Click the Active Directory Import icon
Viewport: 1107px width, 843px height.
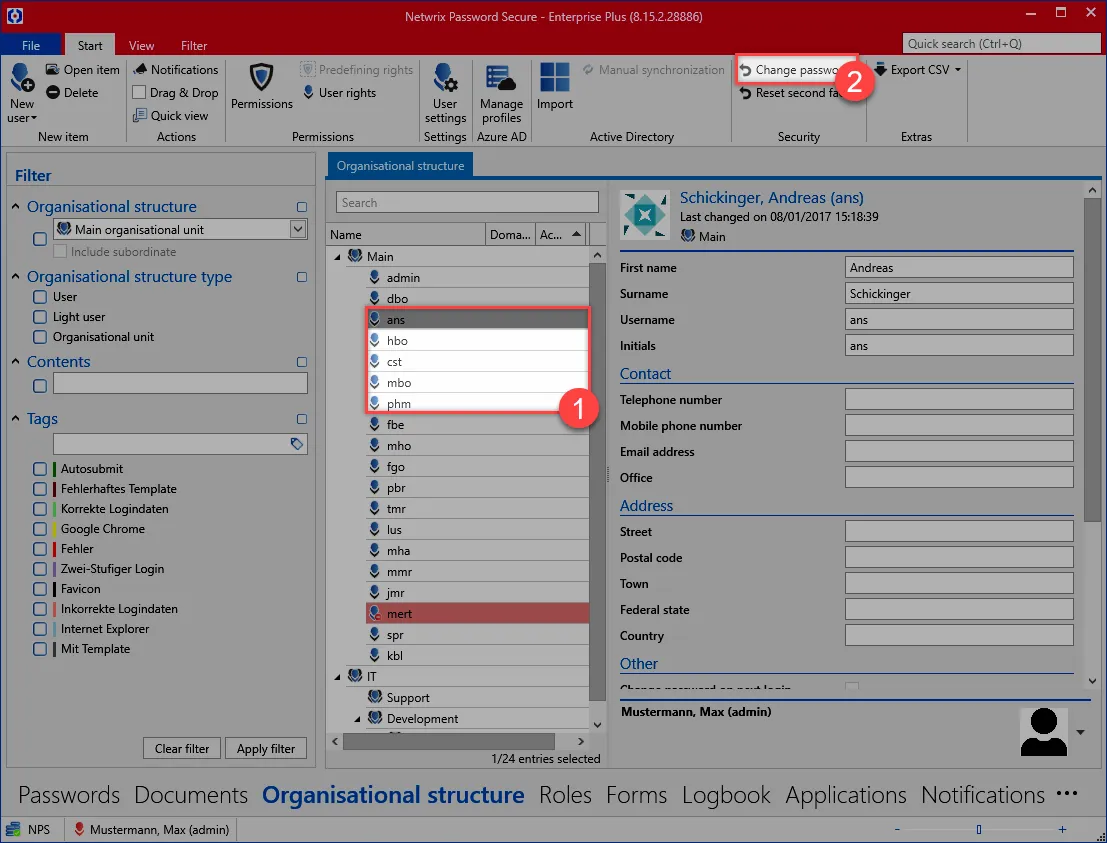click(555, 78)
